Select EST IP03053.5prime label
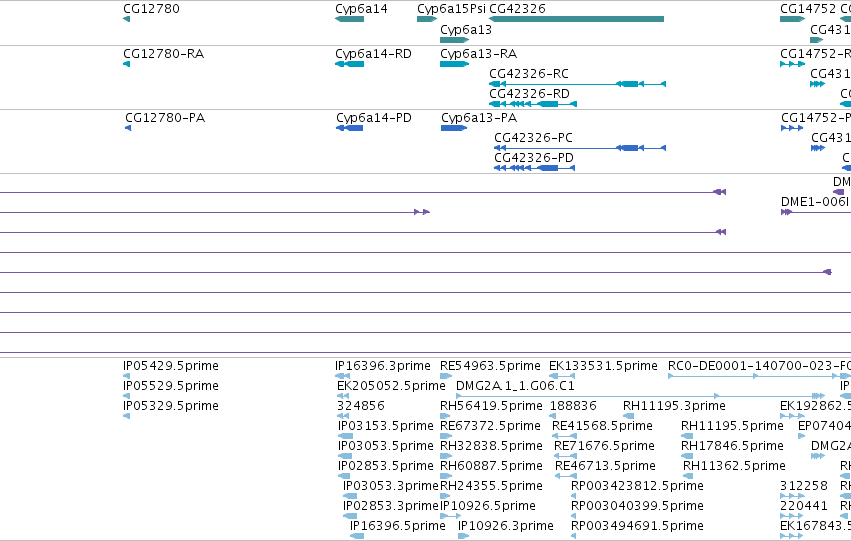The width and height of the screenshot is (851, 541). pos(386,446)
